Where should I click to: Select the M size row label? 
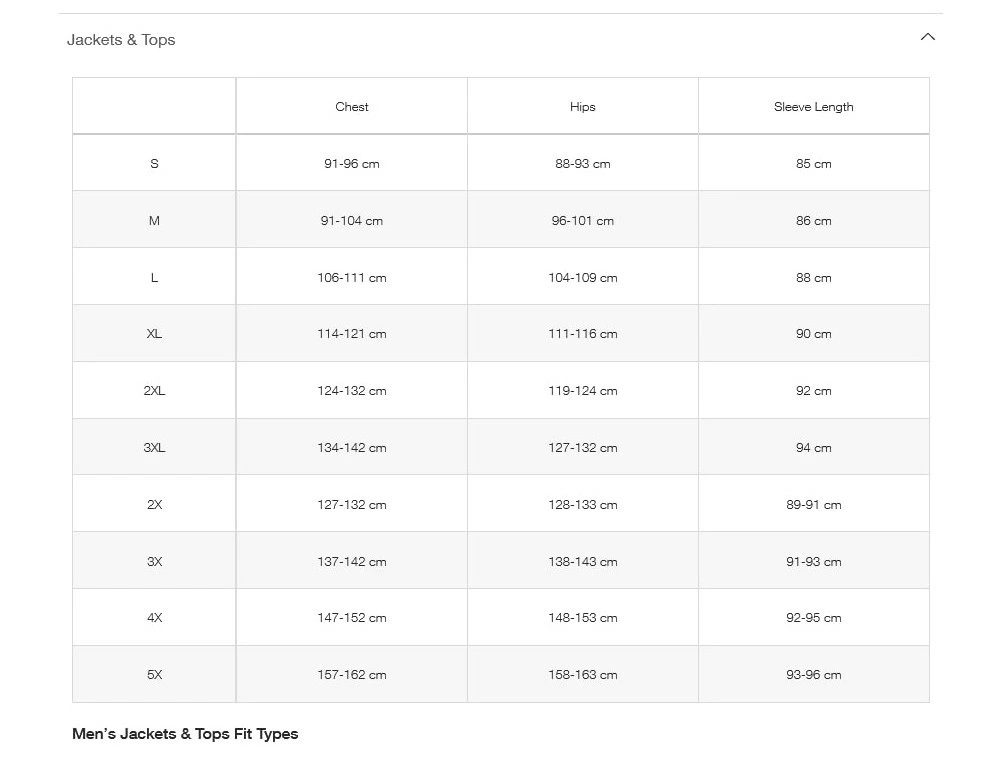pyautogui.click(x=154, y=221)
